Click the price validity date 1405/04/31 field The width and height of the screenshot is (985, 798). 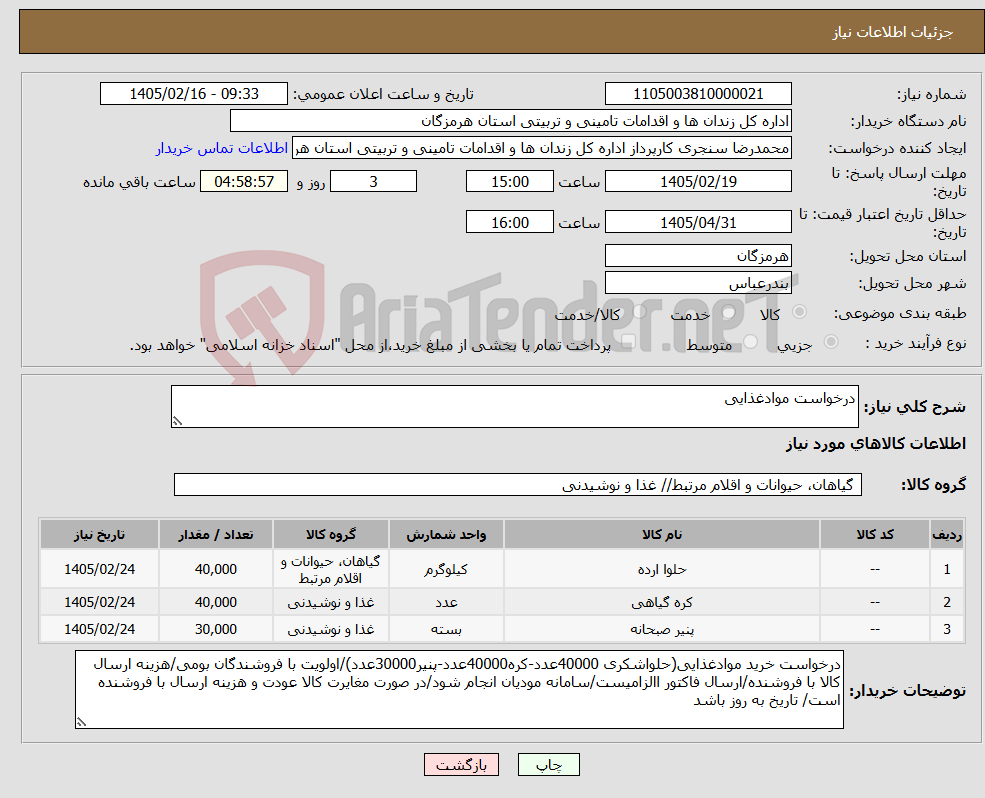[698, 222]
